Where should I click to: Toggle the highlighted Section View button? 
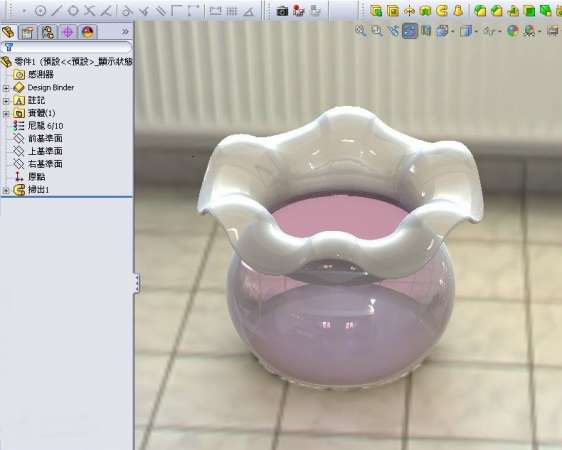[x=410, y=31]
